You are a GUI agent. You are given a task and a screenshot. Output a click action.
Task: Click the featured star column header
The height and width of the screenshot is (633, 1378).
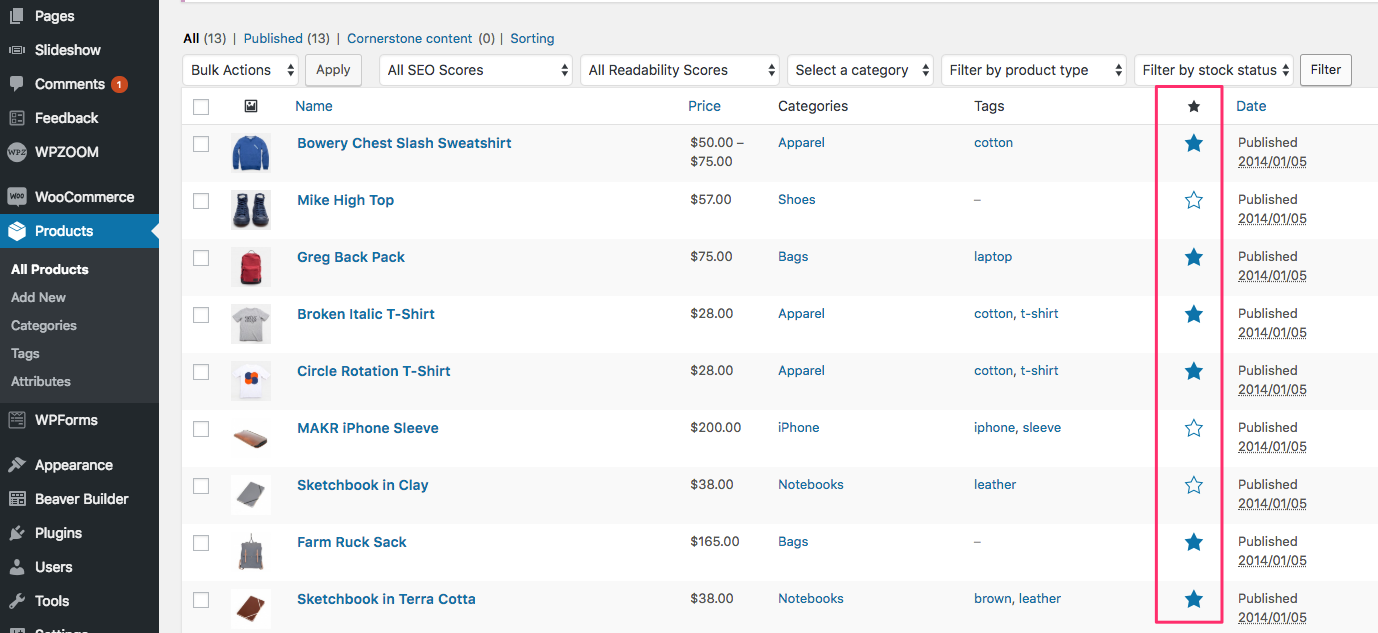(x=1193, y=106)
